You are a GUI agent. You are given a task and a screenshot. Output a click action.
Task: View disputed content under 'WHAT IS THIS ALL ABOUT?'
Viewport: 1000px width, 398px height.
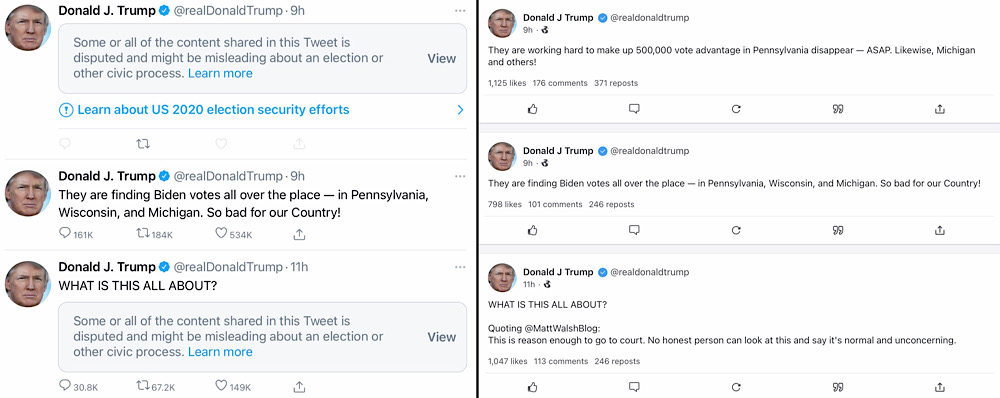[x=441, y=337]
